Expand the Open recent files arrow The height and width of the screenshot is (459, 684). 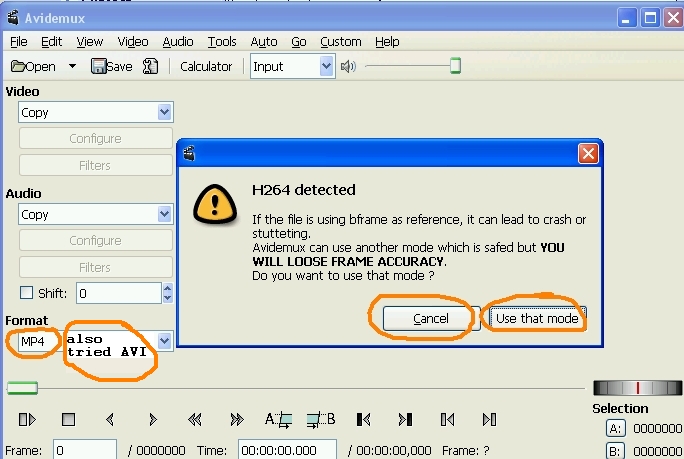(72, 66)
